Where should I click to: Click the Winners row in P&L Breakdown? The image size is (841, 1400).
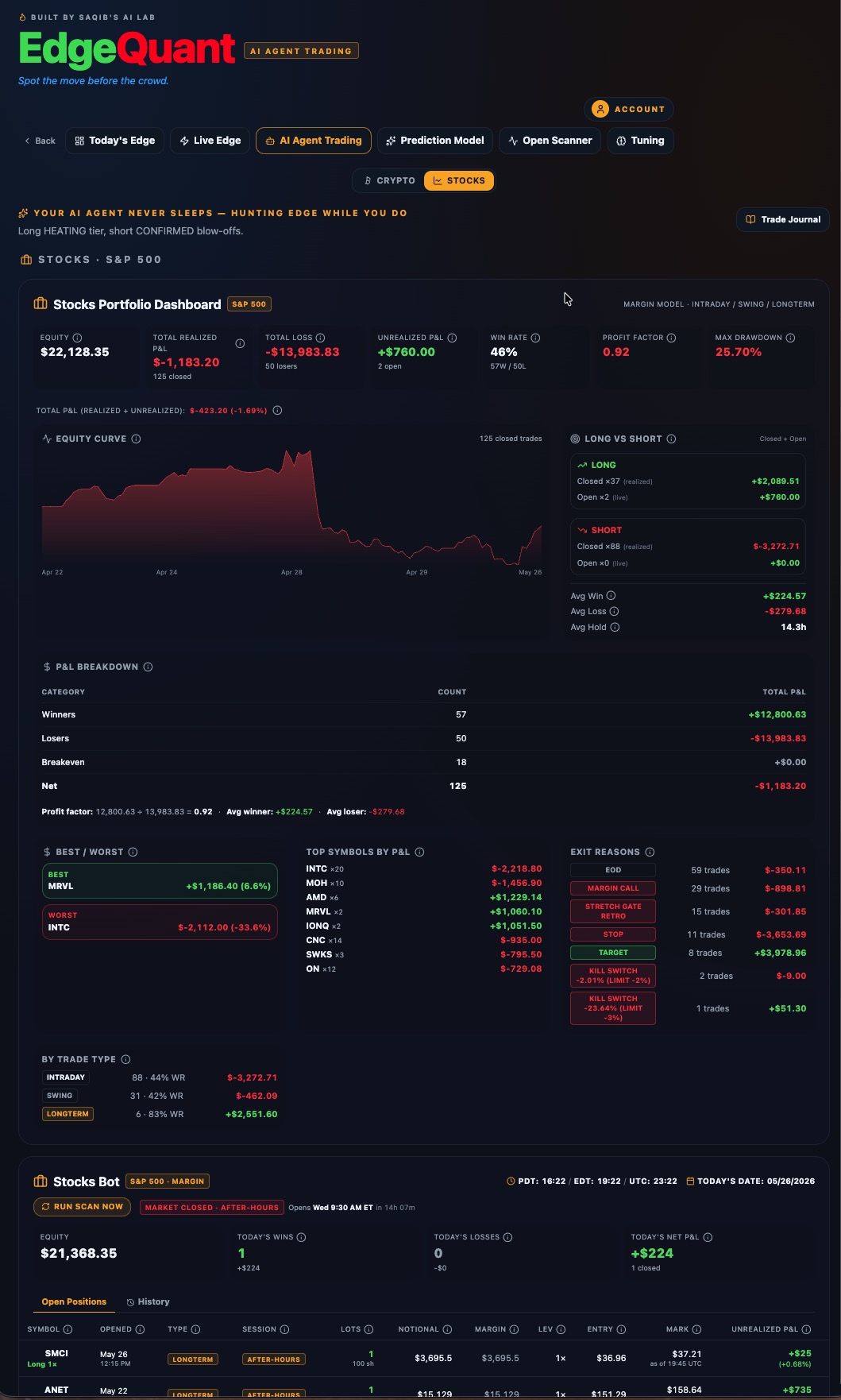(x=424, y=714)
